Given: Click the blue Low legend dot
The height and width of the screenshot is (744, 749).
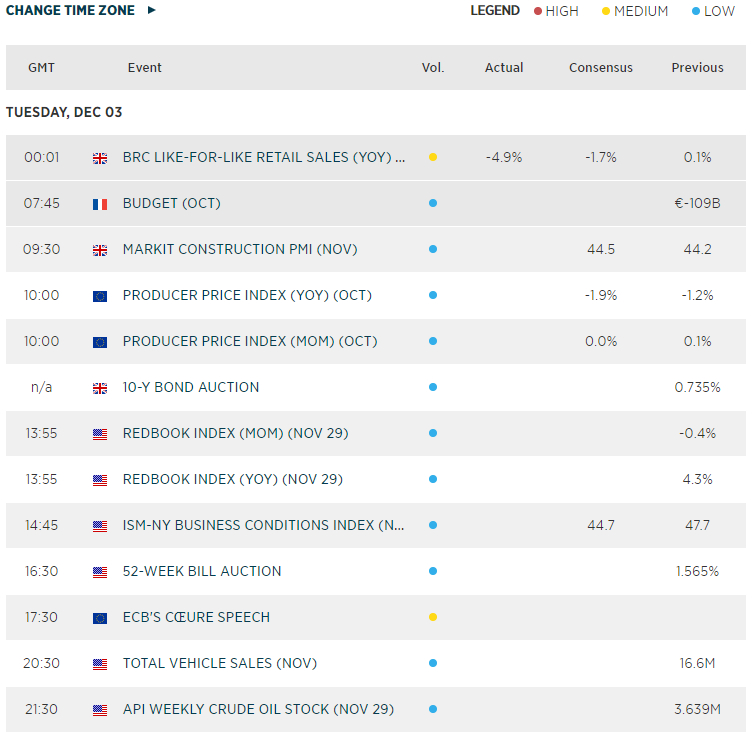Looking at the screenshot, I should [695, 12].
